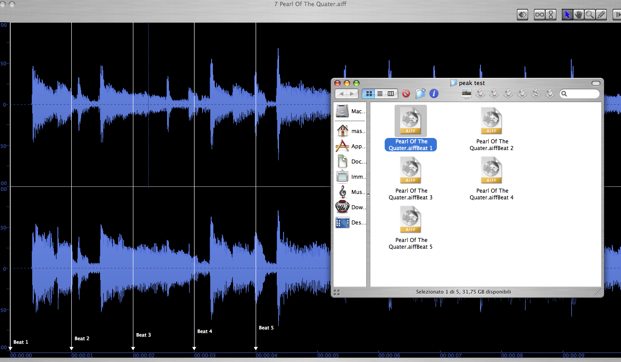Select file Pearl Of The Quater.aiffBeat 5
The height and width of the screenshot is (362, 621).
pos(411,228)
